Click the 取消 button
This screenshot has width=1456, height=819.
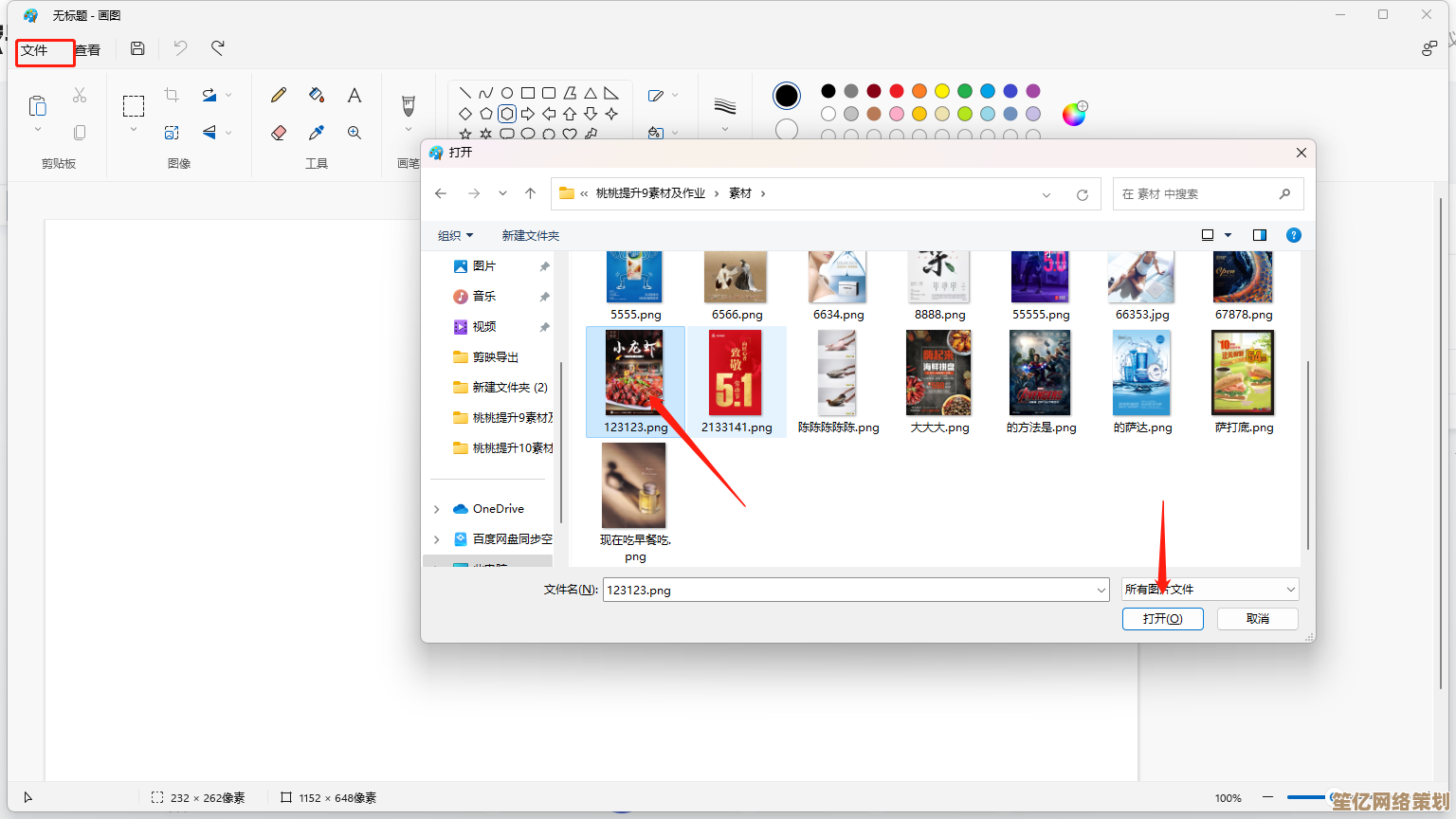tap(1258, 618)
